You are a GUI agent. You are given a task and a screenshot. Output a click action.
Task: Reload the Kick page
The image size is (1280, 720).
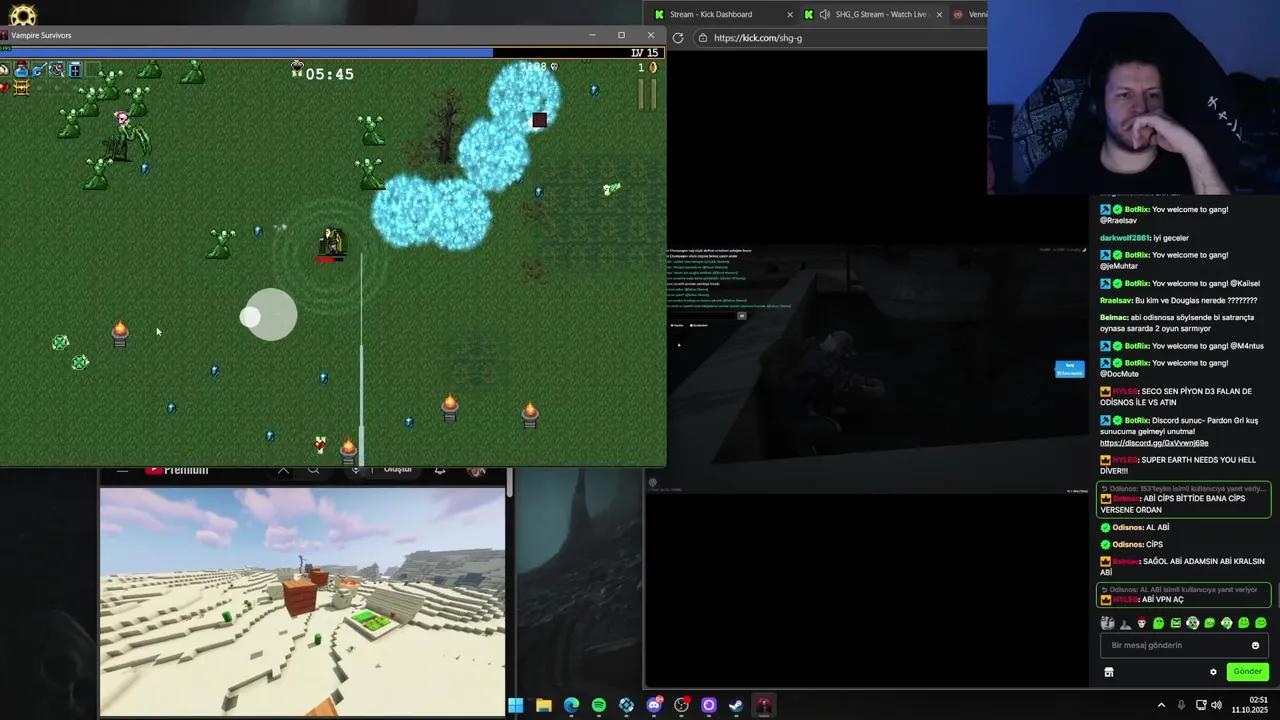click(x=678, y=38)
